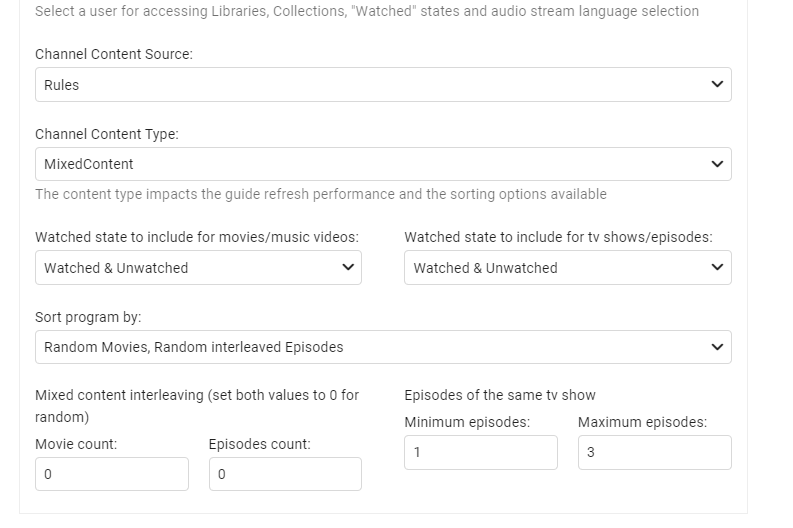Screen dimensions: 793x528
Task: Click the 'Episodes of the same tv show' heading
Action: [500, 395]
